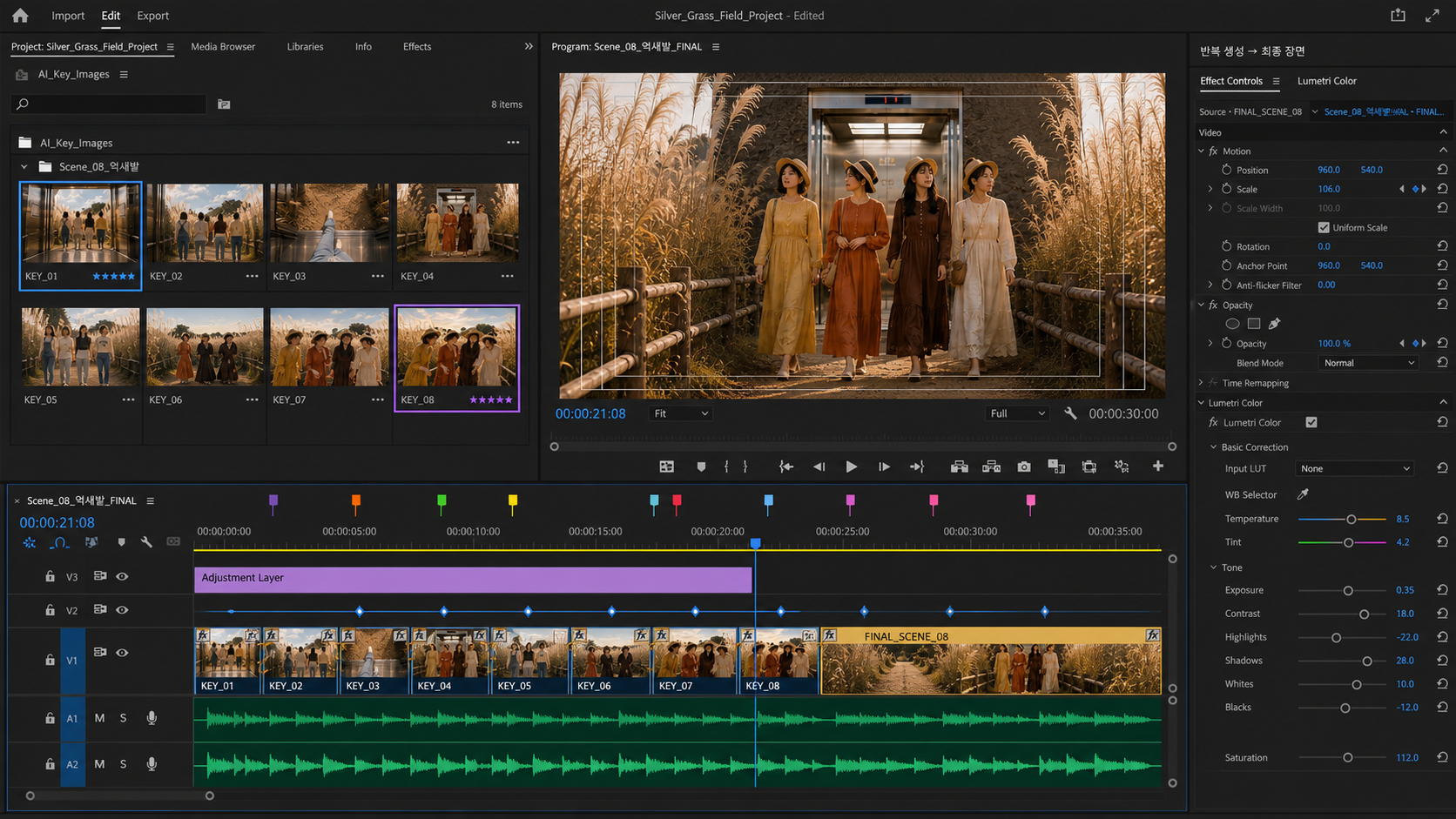
Task: Click the Play button in Program monitor
Action: [x=851, y=467]
